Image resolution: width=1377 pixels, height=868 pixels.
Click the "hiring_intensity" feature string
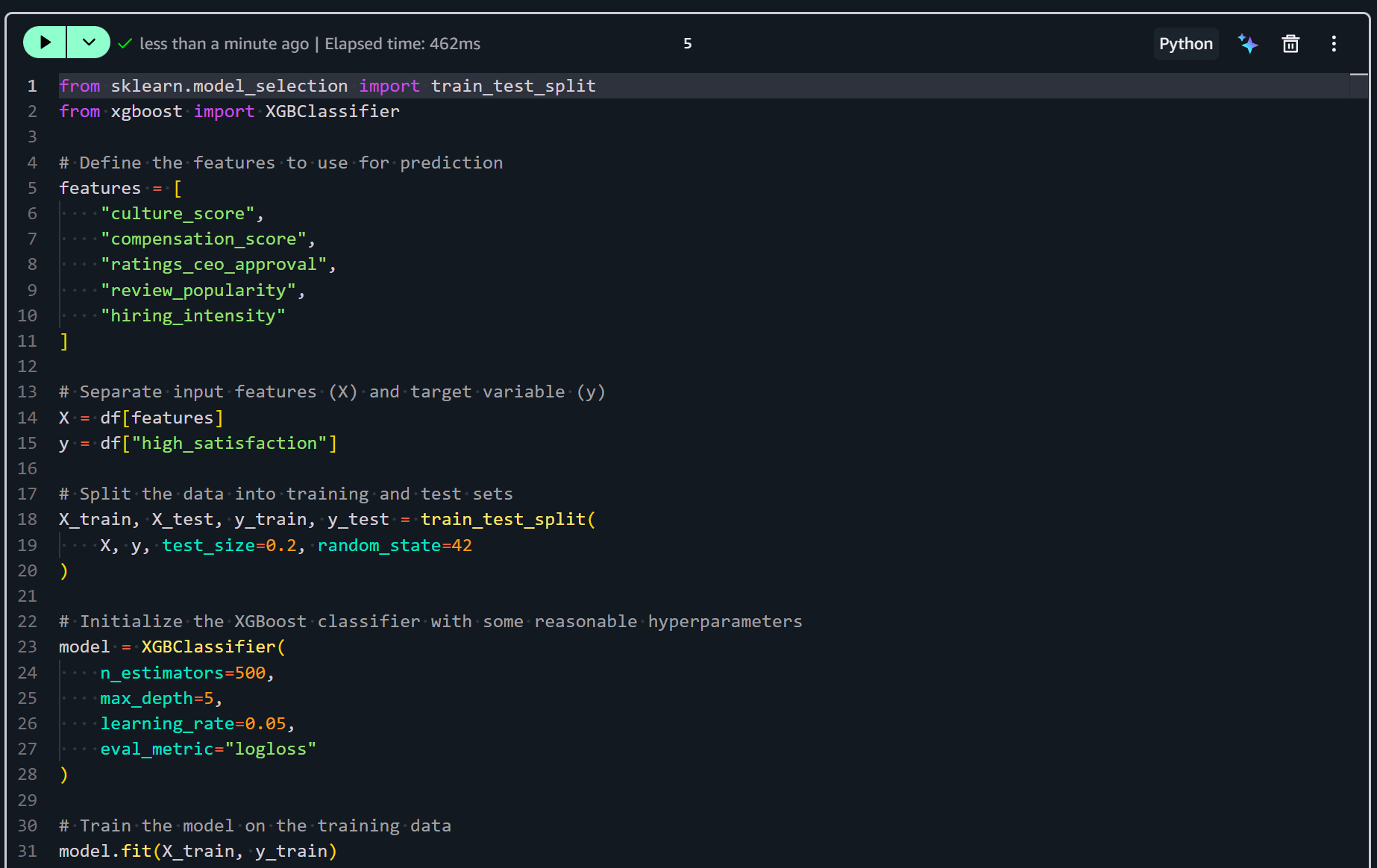[193, 315]
